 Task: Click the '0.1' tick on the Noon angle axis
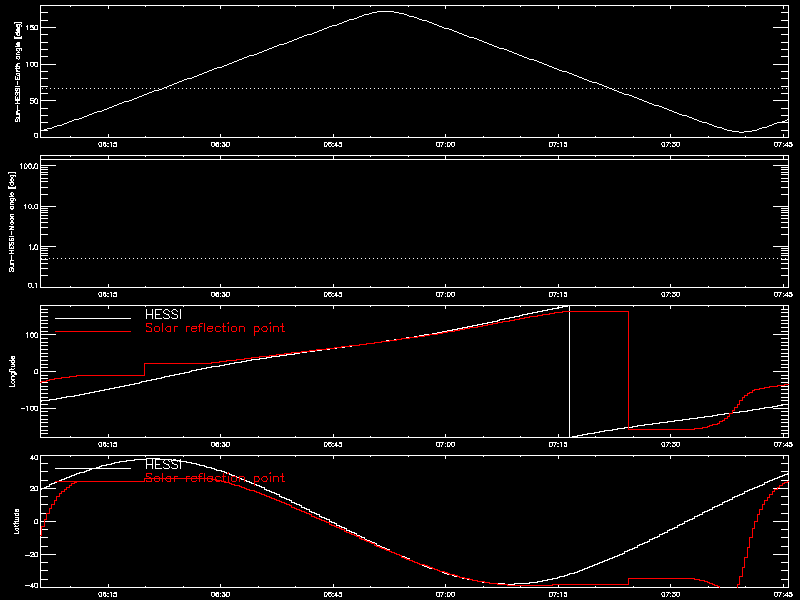(x=32, y=285)
